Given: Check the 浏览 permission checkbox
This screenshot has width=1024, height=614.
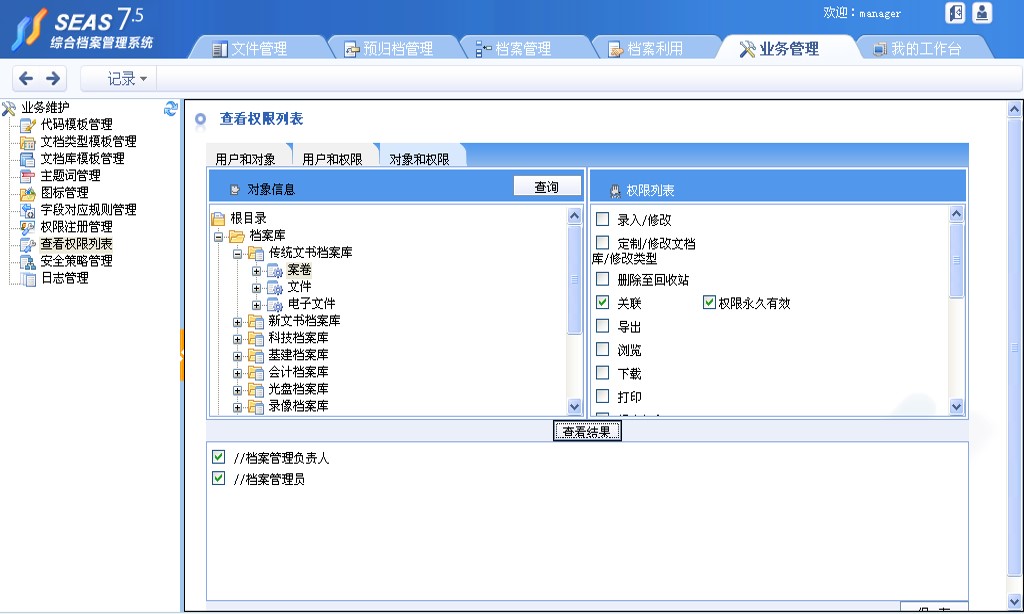Looking at the screenshot, I should 603,349.
